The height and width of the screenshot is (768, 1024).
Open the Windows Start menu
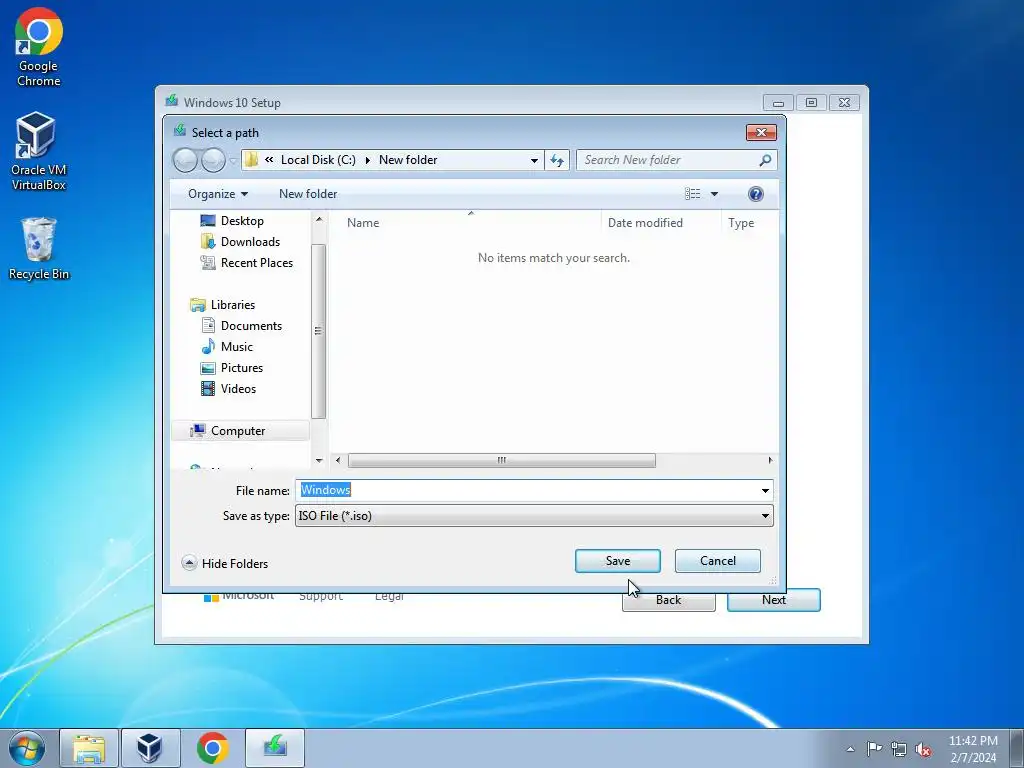pyautogui.click(x=27, y=748)
